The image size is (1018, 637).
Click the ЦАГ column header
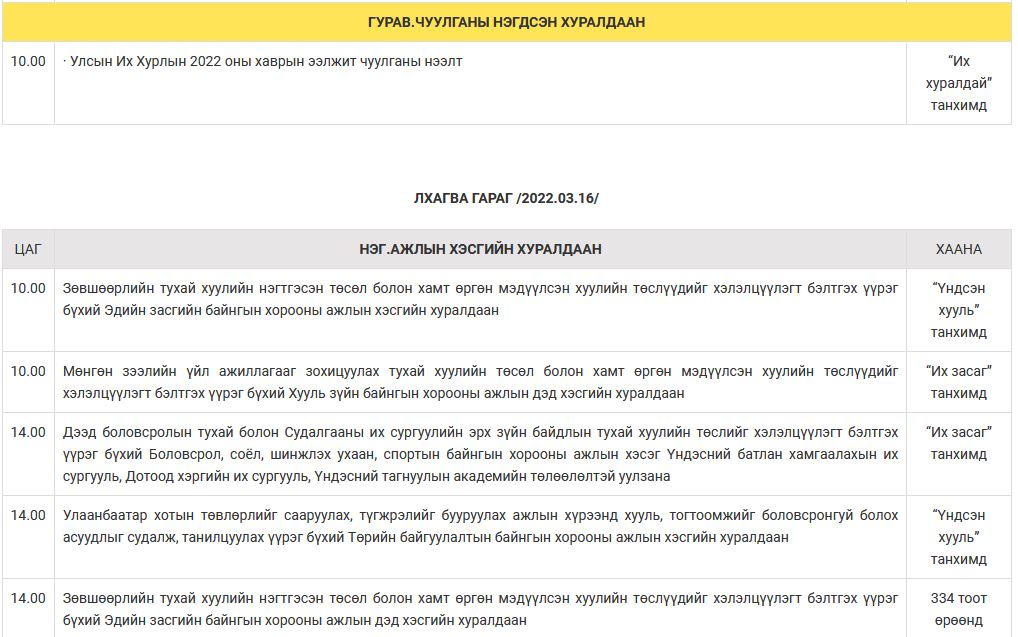coord(28,249)
